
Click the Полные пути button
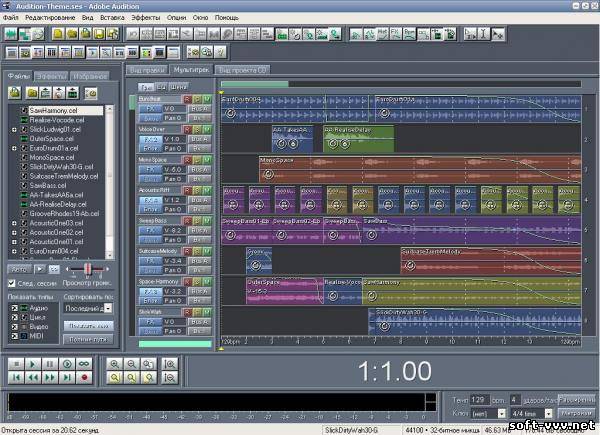[x=88, y=339]
